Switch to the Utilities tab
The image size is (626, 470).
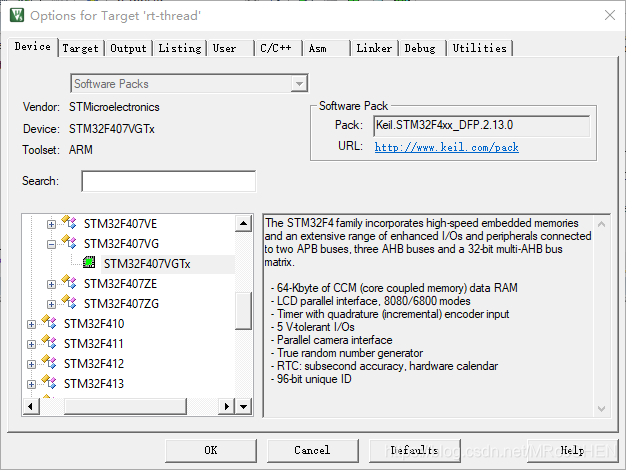479,48
